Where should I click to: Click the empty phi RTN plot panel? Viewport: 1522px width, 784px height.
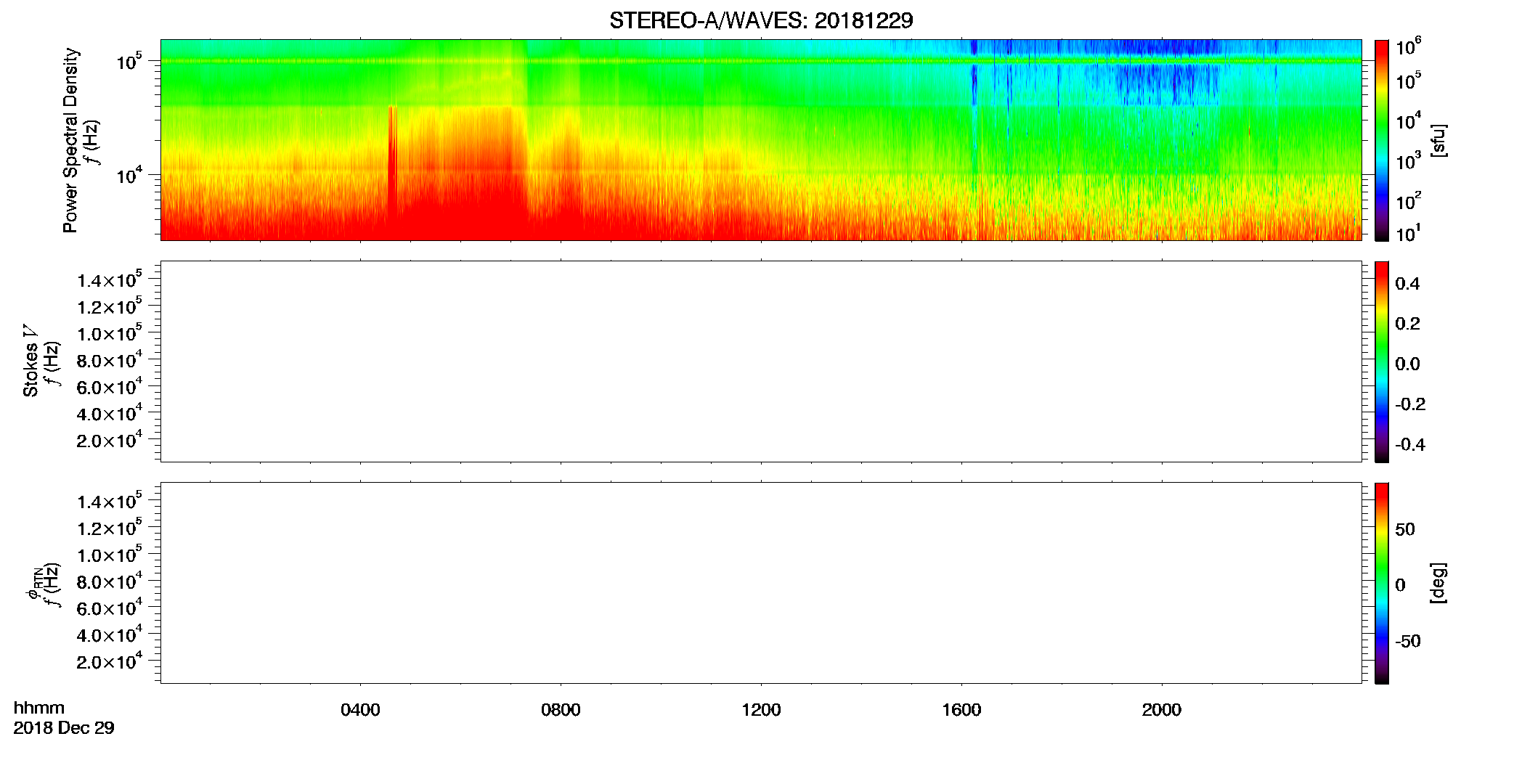click(x=761, y=583)
